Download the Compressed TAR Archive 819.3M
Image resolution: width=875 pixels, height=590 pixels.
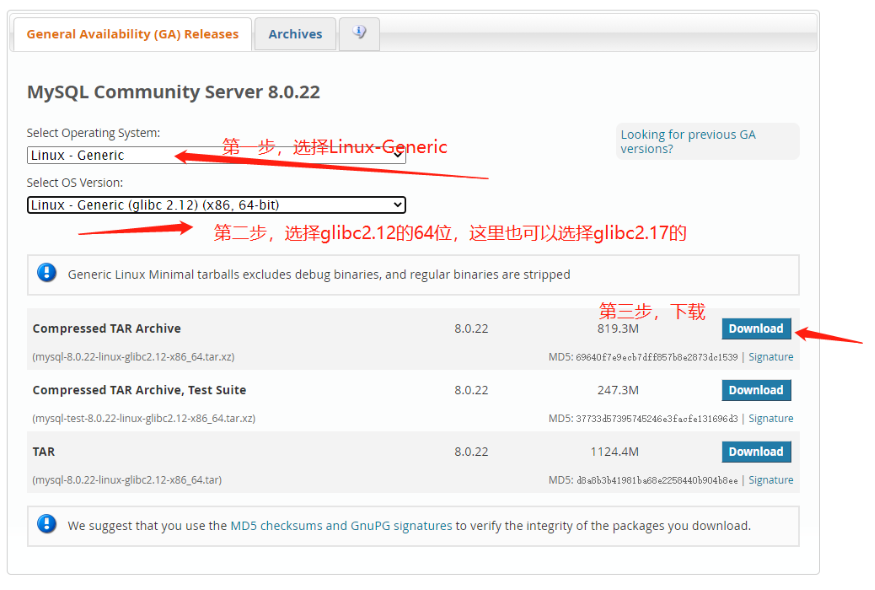point(756,329)
